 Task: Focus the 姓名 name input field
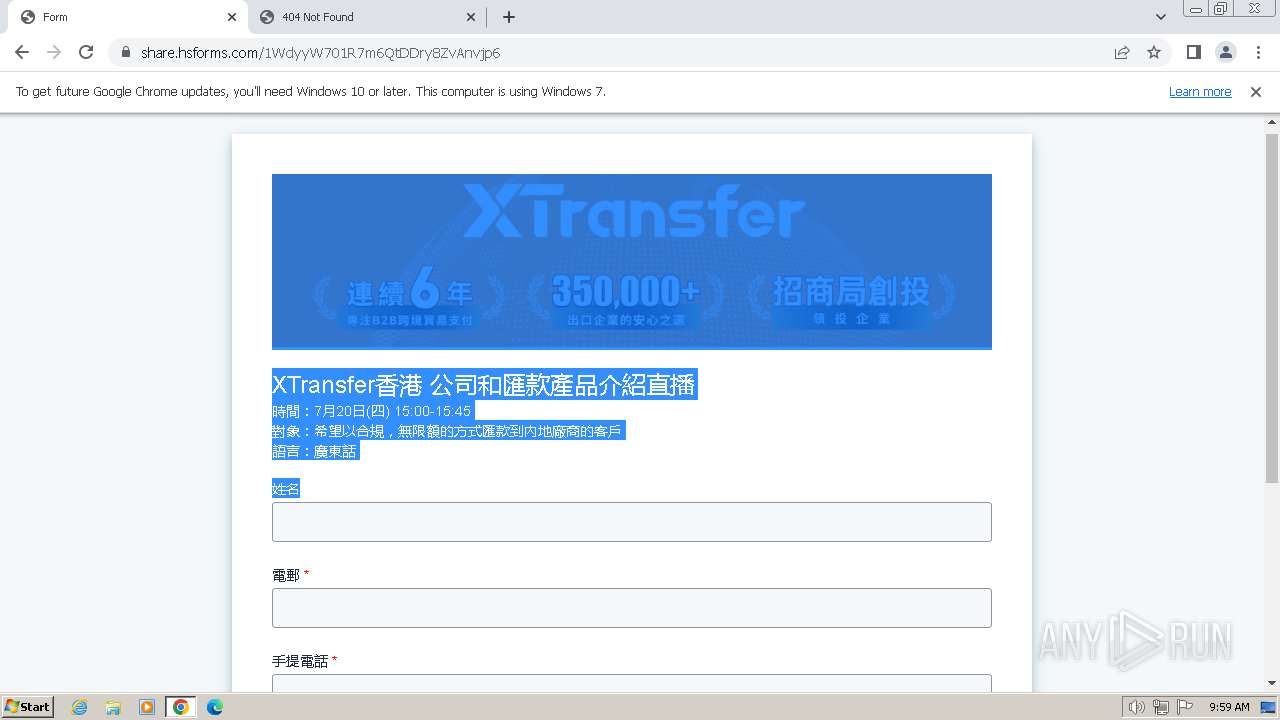(632, 522)
